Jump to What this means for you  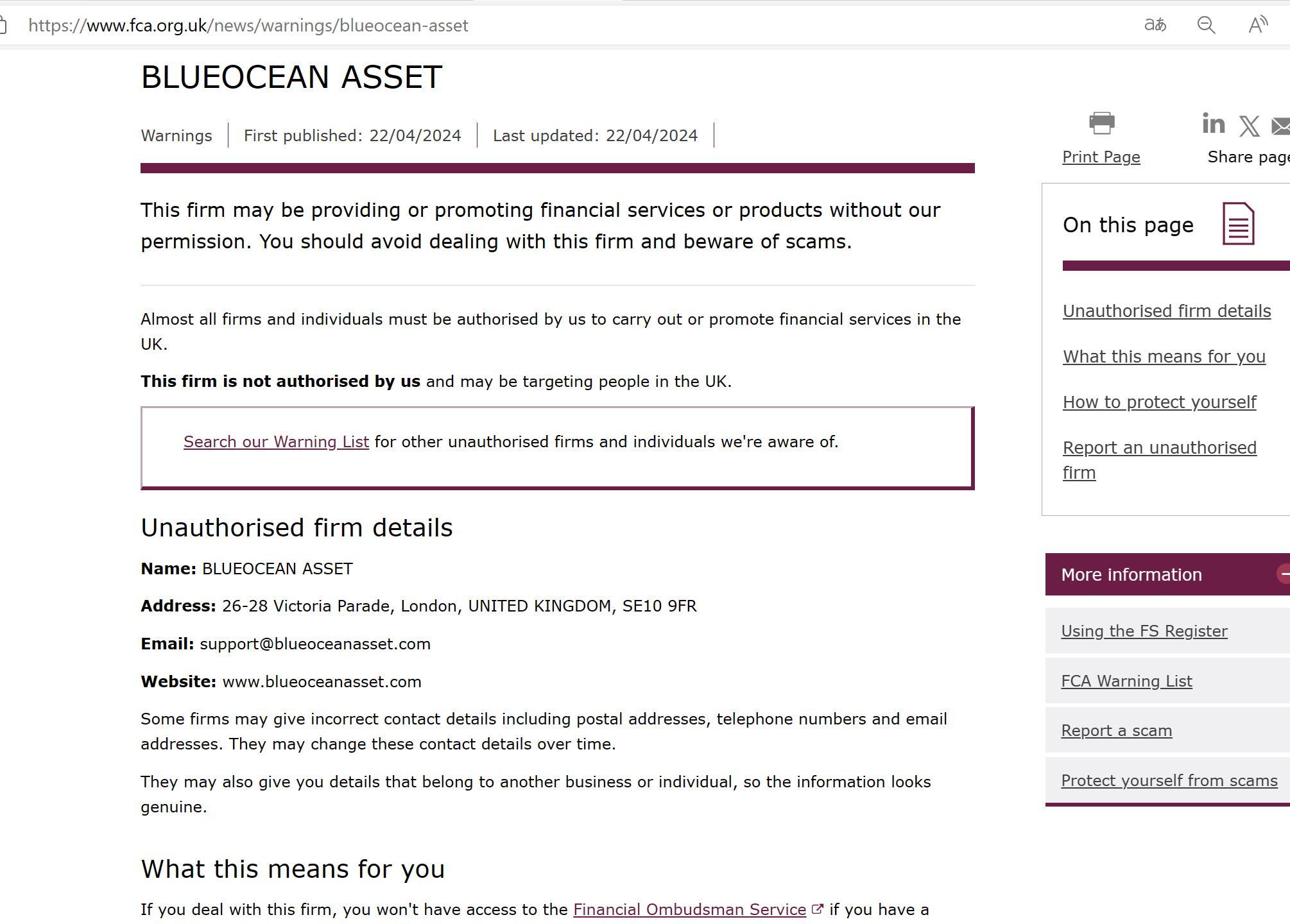(1164, 357)
